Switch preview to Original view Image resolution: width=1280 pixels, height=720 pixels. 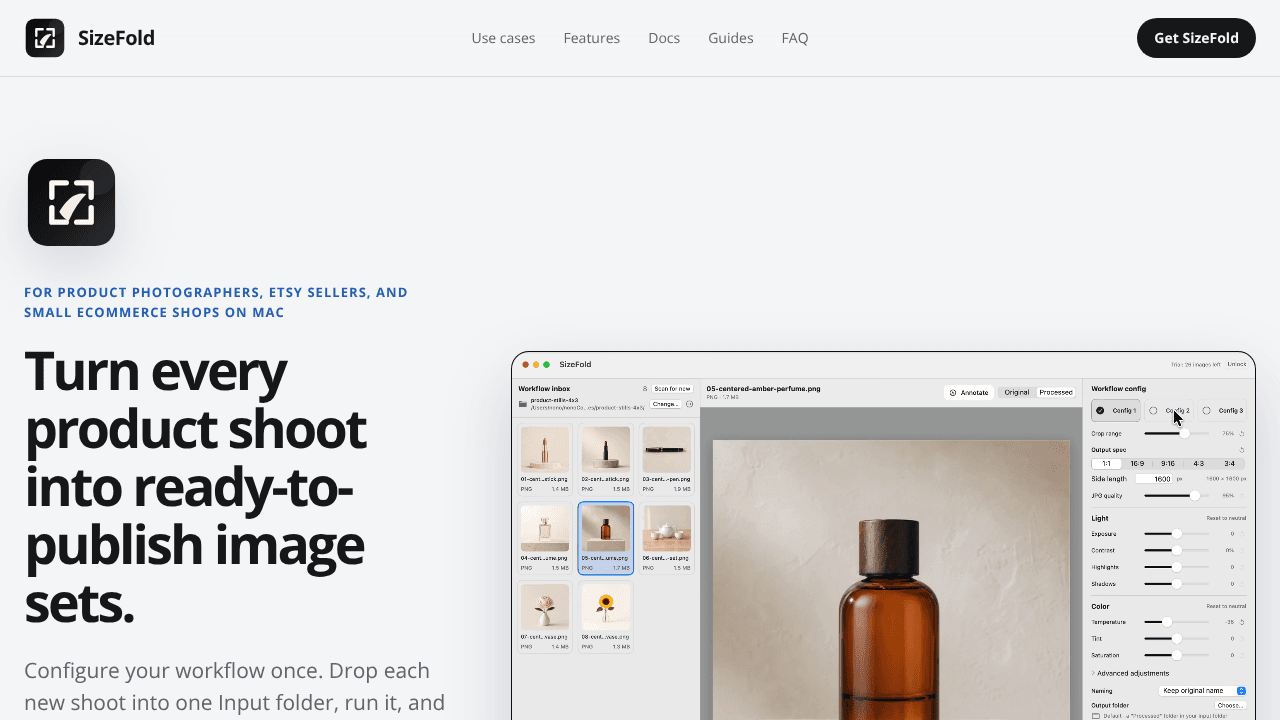[x=1017, y=392]
